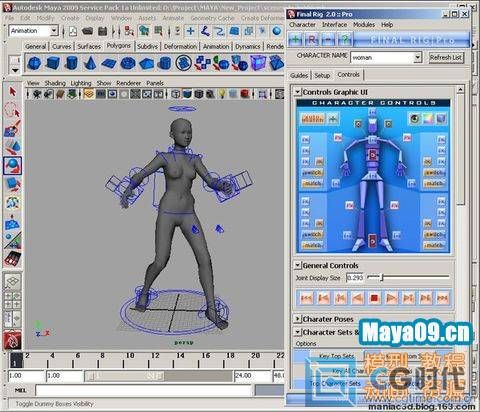Click Final Rig minus icon

[x=328, y=40]
